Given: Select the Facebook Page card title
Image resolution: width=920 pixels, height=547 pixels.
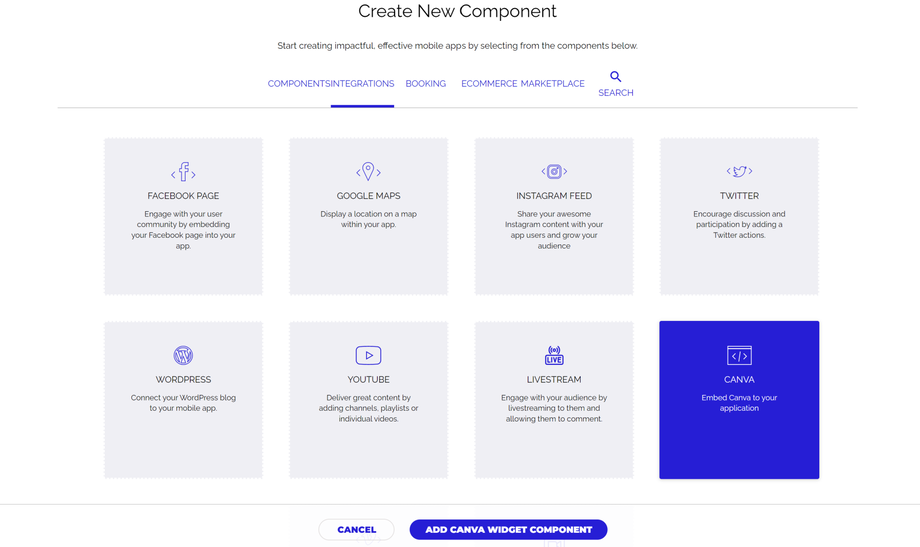Looking at the screenshot, I should 183,196.
